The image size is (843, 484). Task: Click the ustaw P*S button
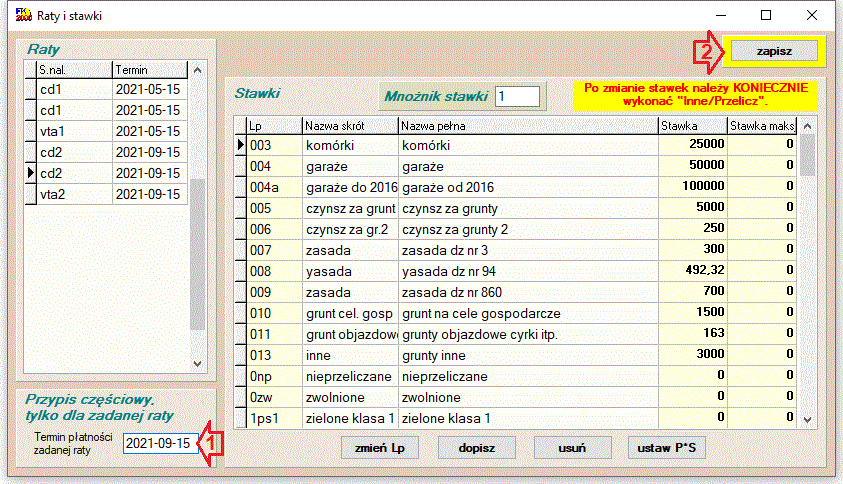point(667,447)
